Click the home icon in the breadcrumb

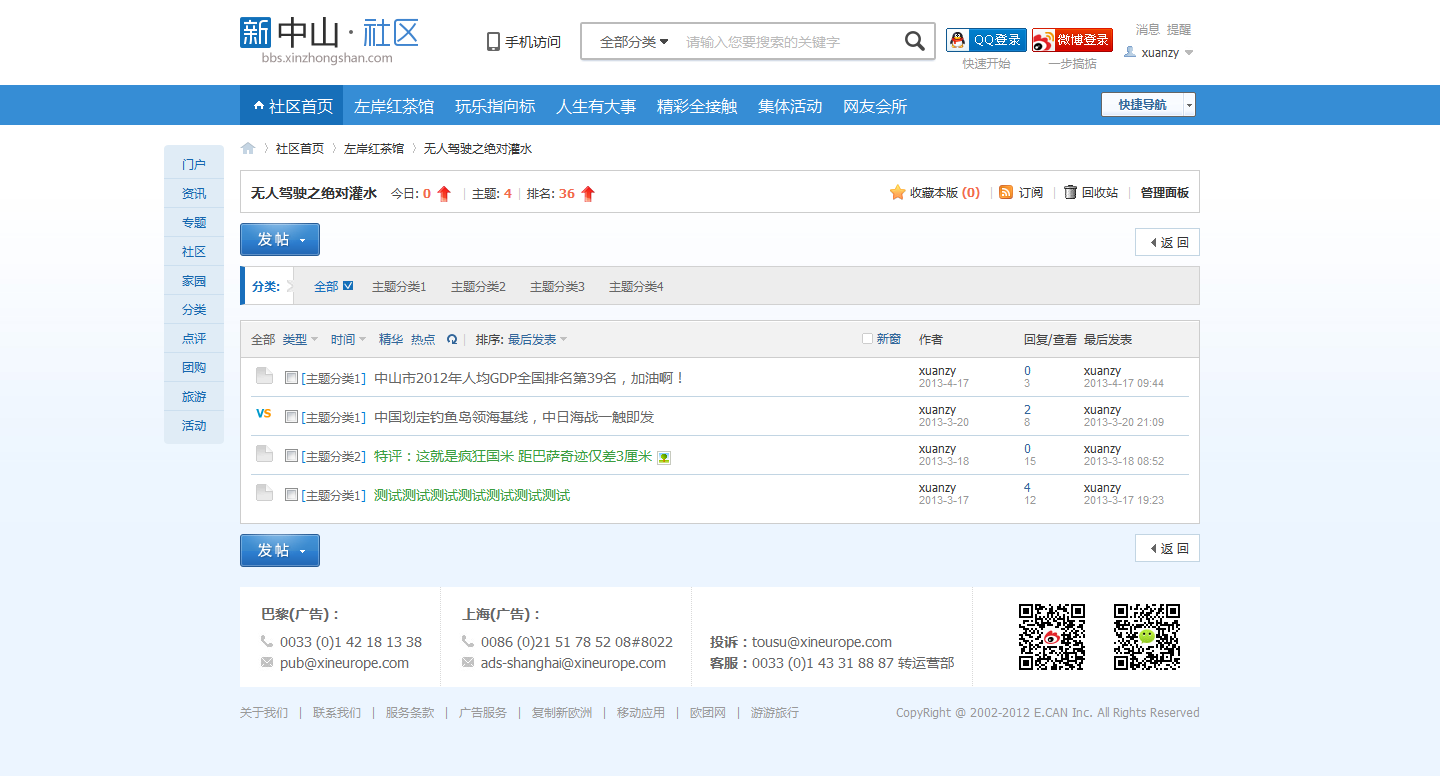(247, 146)
